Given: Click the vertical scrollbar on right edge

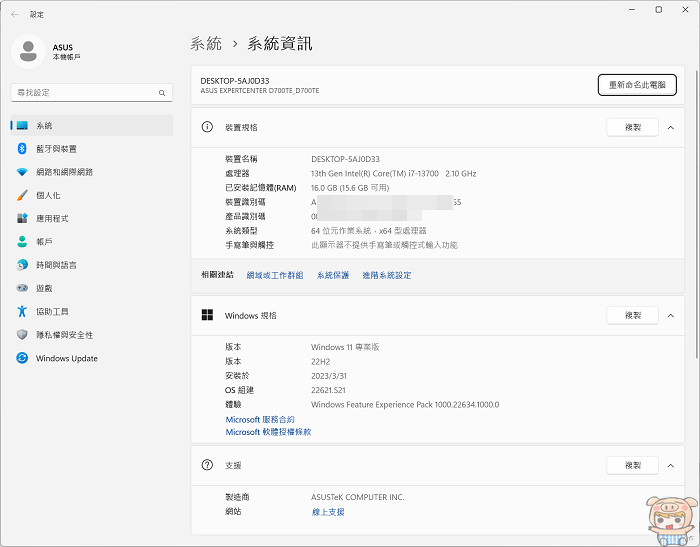Looking at the screenshot, I should (695, 250).
